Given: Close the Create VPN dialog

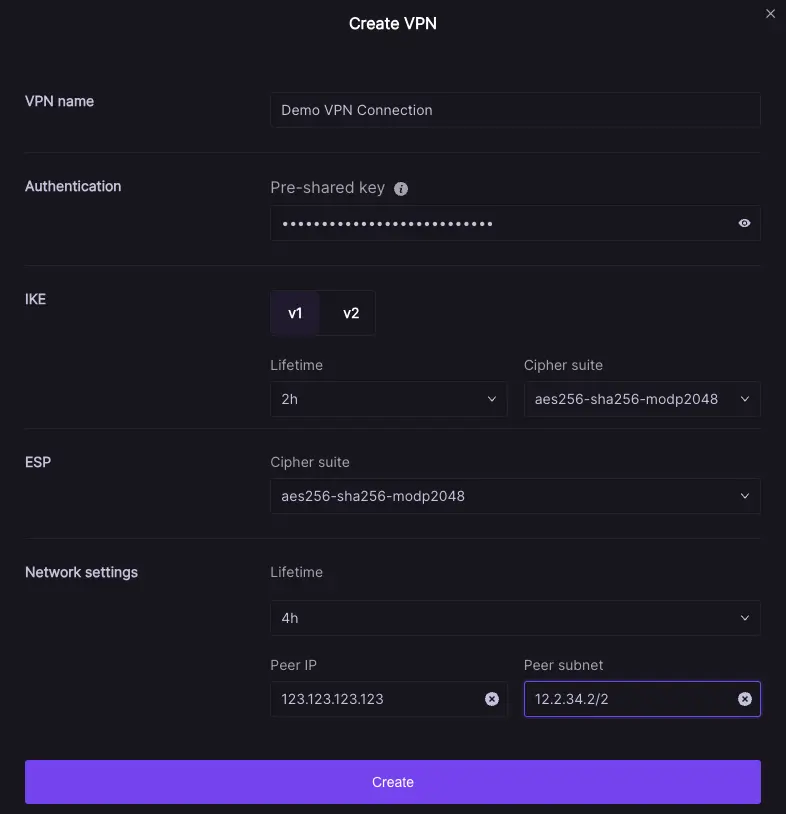Looking at the screenshot, I should [x=770, y=14].
